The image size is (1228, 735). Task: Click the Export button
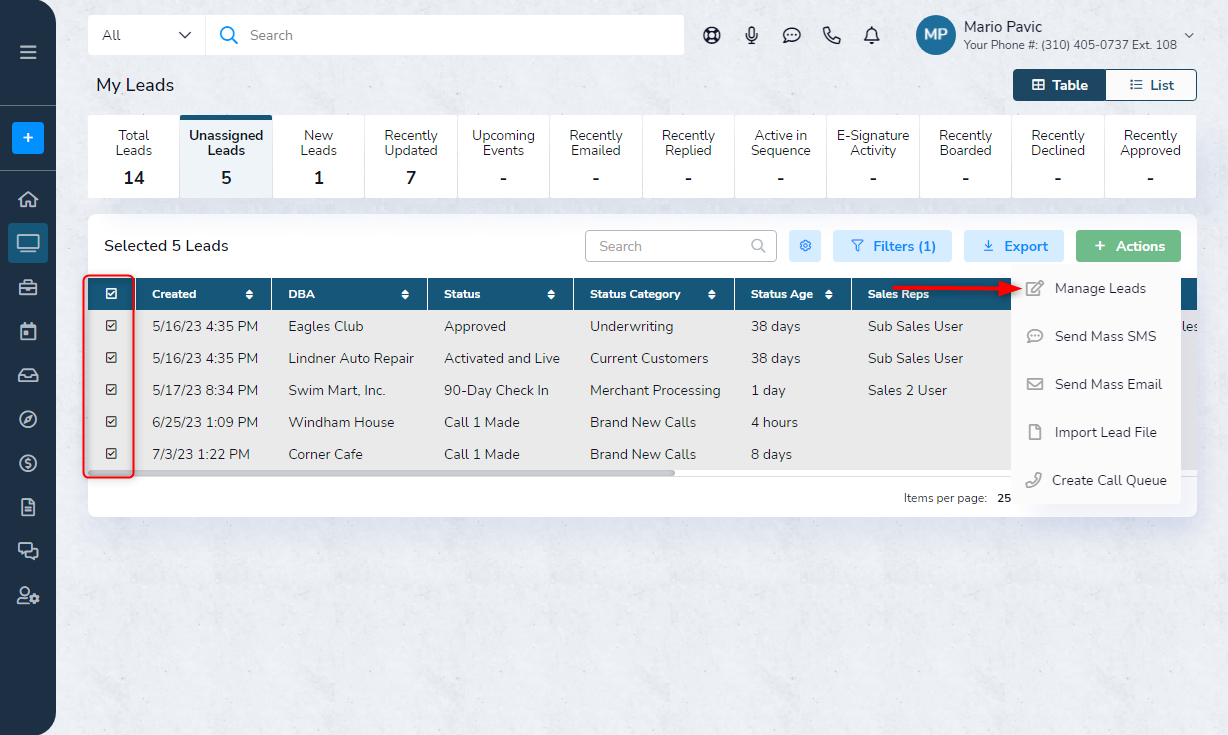click(x=1014, y=246)
